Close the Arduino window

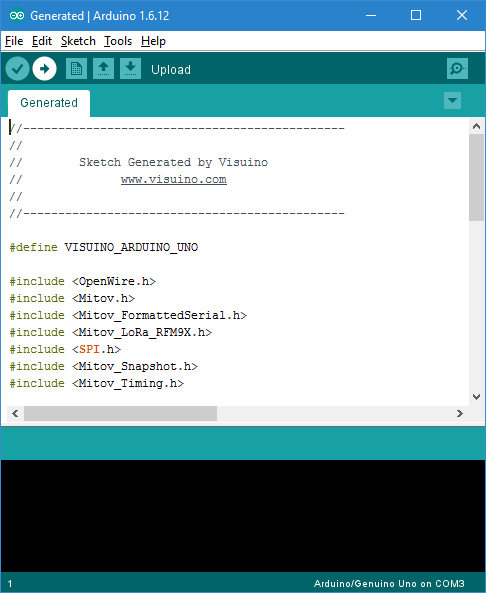[462, 16]
